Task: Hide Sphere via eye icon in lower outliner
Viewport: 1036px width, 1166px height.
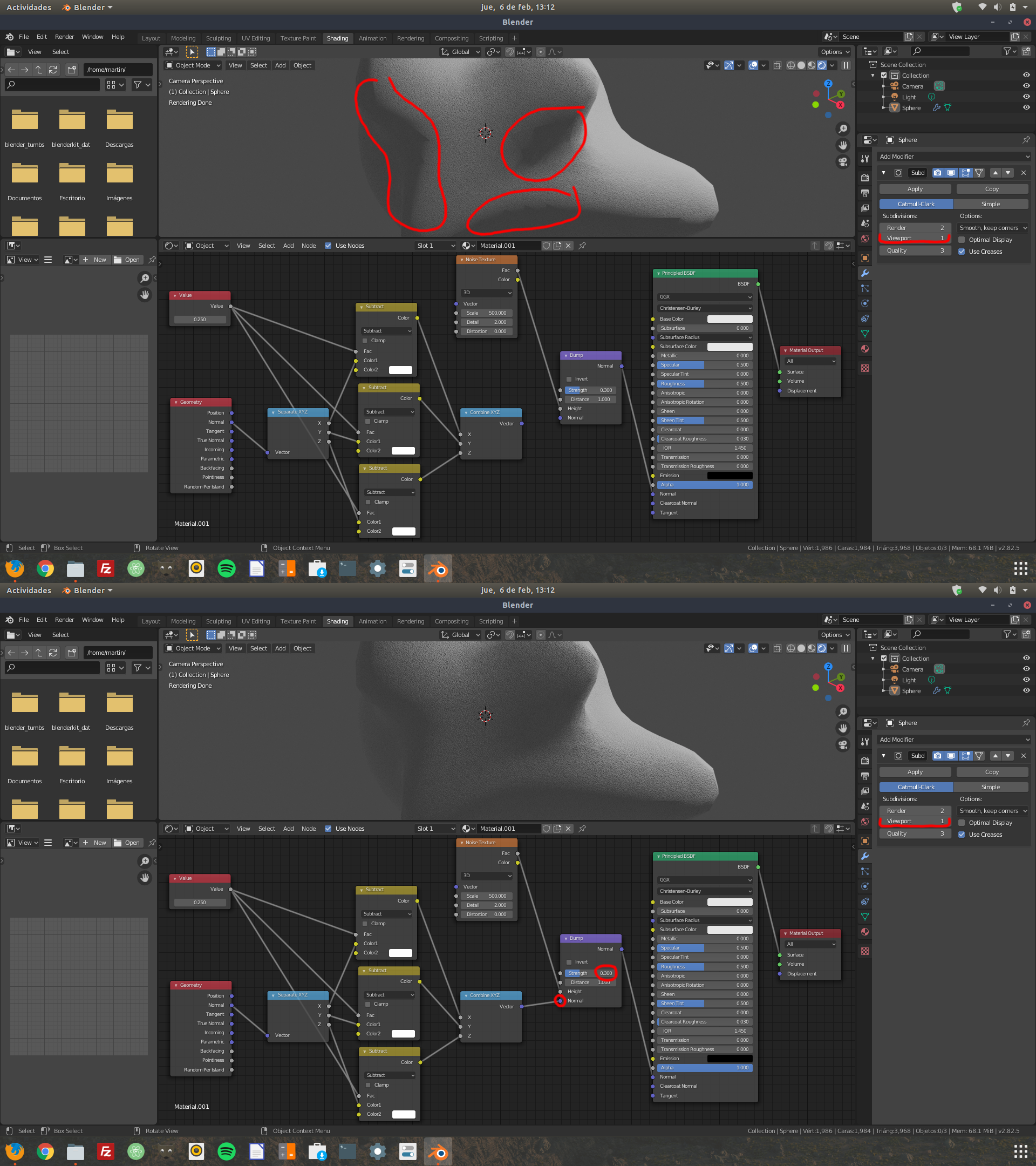Action: (x=1026, y=691)
